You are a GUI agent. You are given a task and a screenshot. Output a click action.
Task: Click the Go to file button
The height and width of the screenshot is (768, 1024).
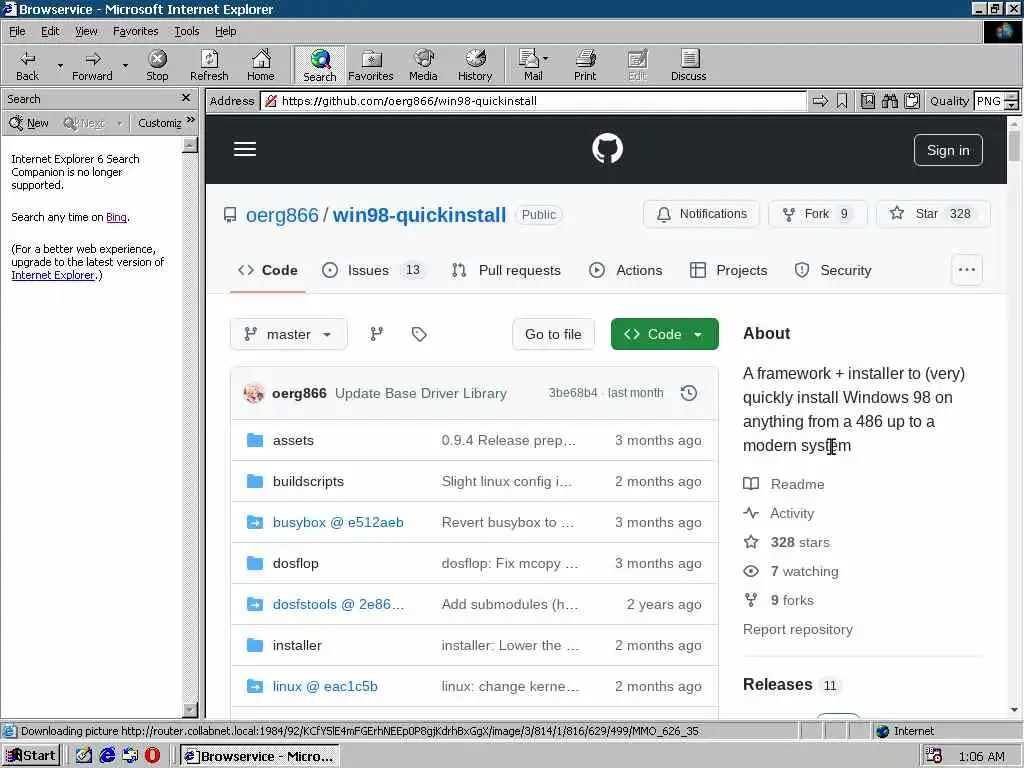pyautogui.click(x=553, y=334)
